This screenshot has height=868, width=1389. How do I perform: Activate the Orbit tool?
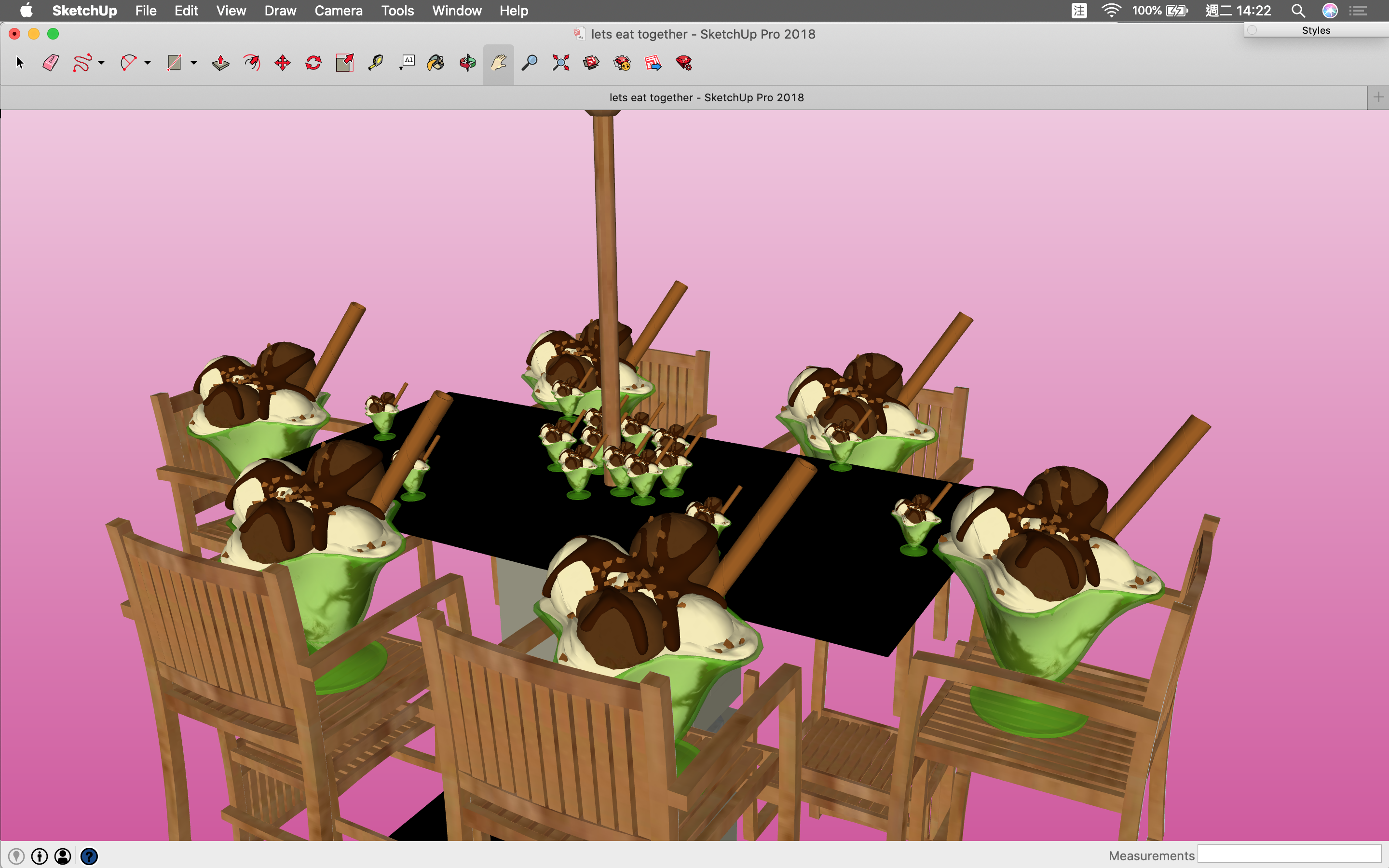coord(467,63)
